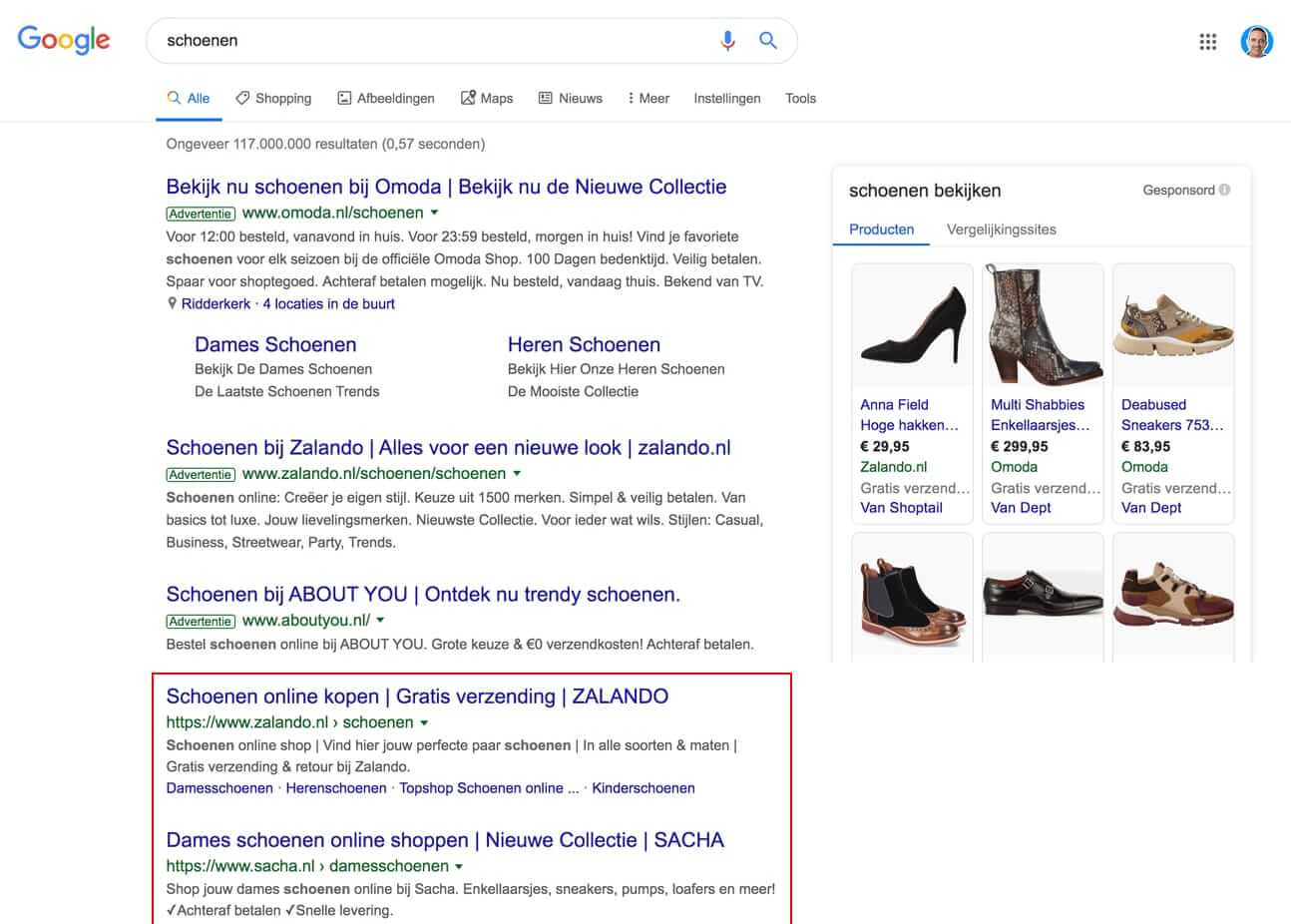The image size is (1291, 924).
Task: Open Instellingen
Action: coord(727,98)
